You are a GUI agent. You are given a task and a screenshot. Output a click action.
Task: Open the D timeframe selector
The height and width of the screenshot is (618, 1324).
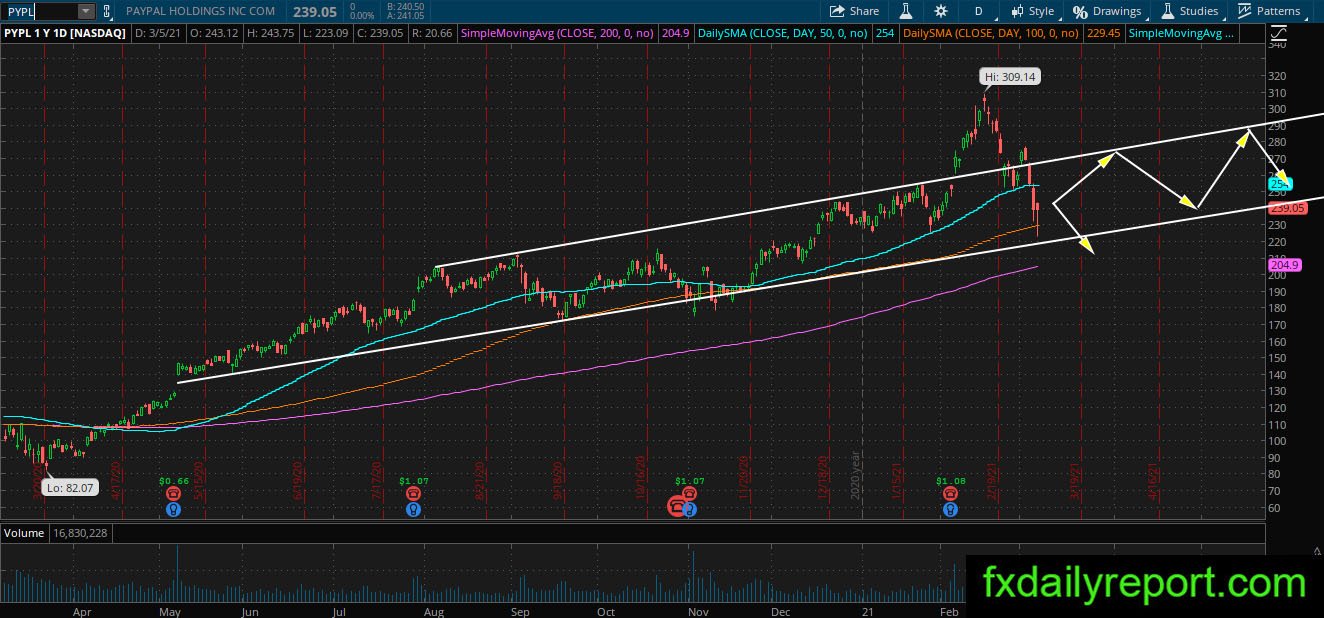click(978, 11)
